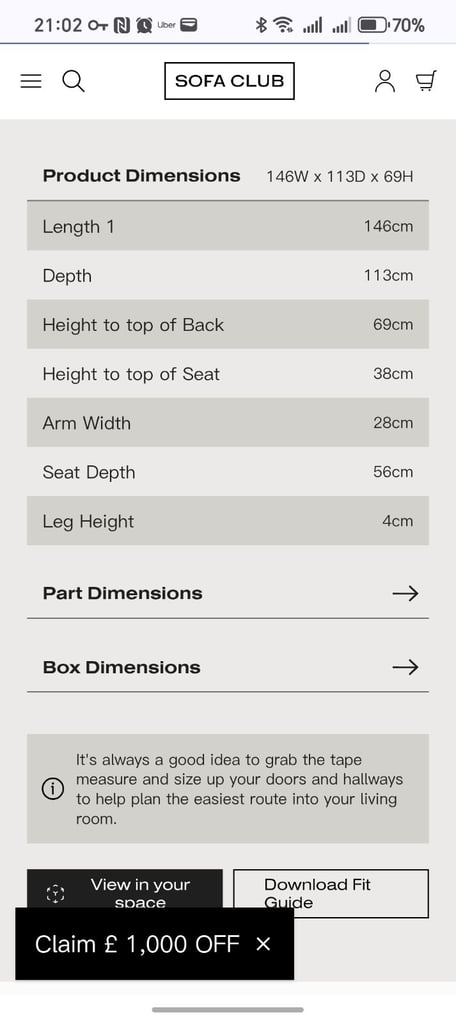Open the shopping cart icon
This screenshot has height=1024, width=456.
(x=426, y=81)
